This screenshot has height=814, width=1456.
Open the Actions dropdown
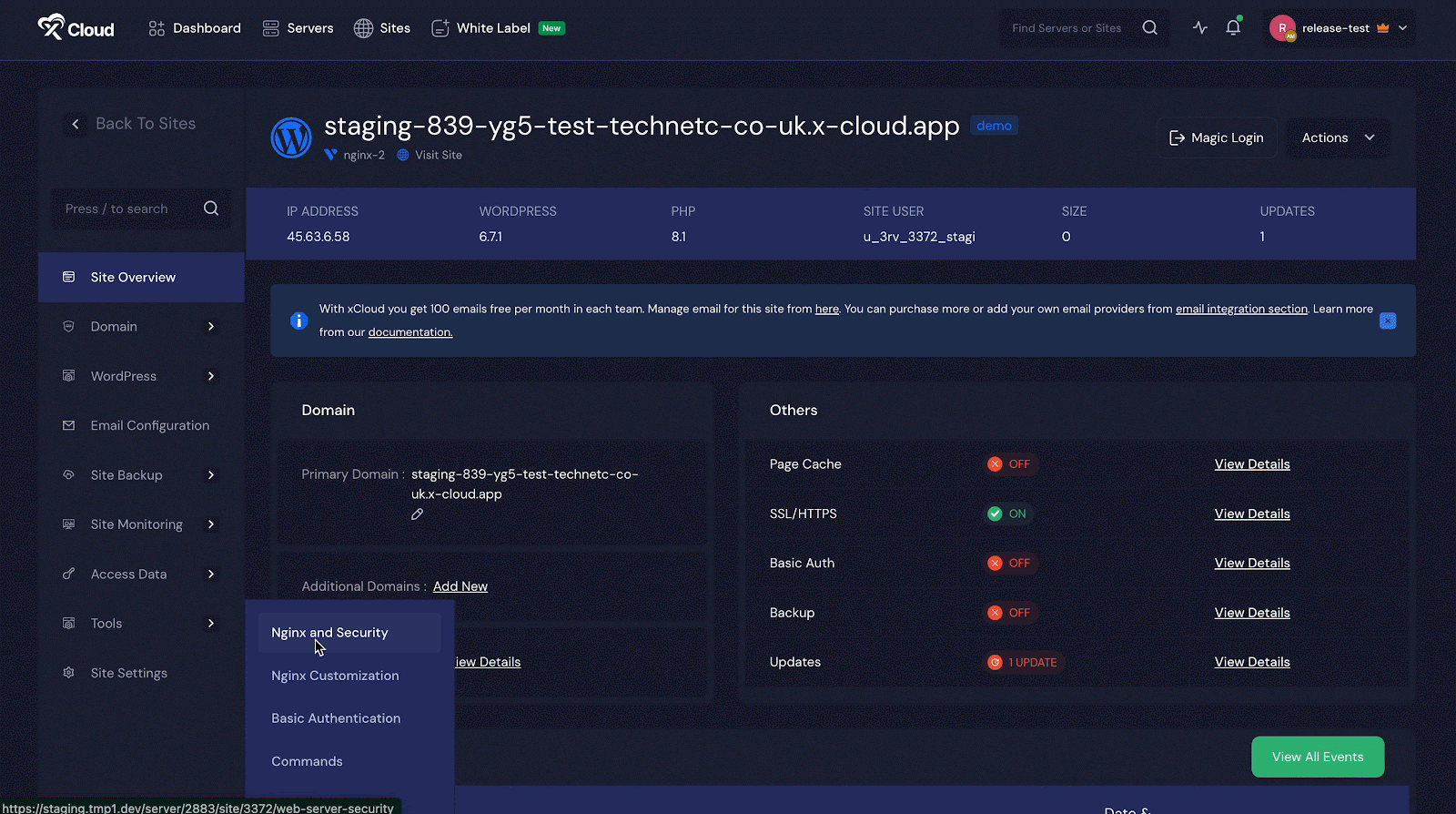1338,137
